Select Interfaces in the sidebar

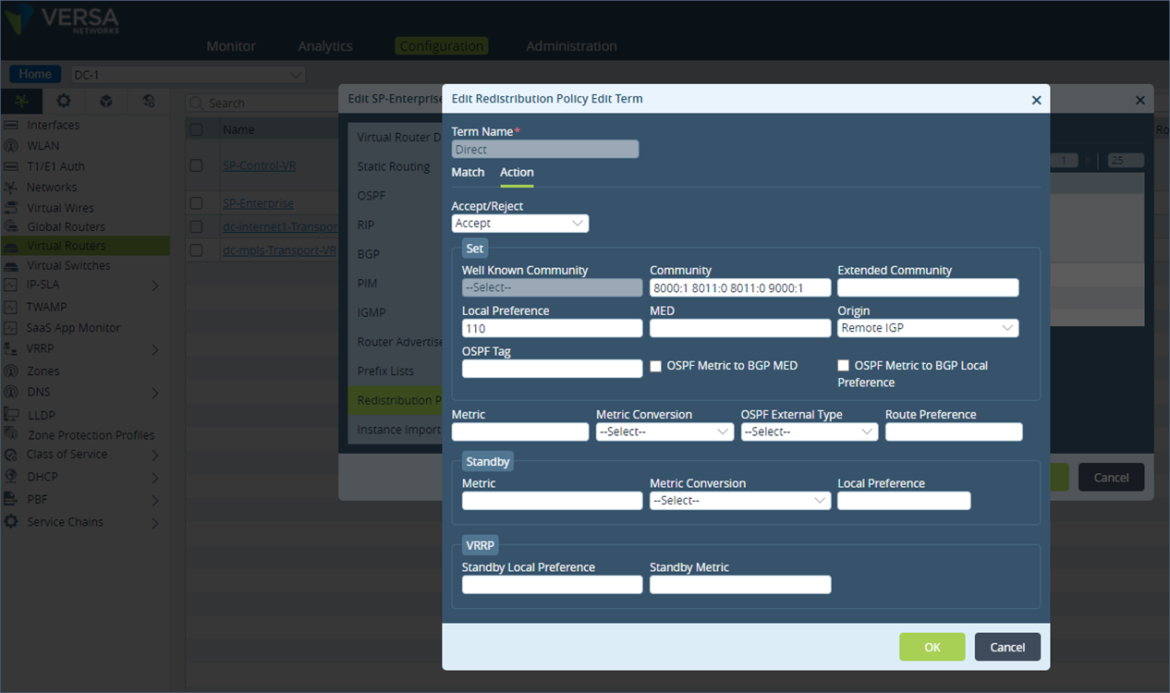point(52,124)
